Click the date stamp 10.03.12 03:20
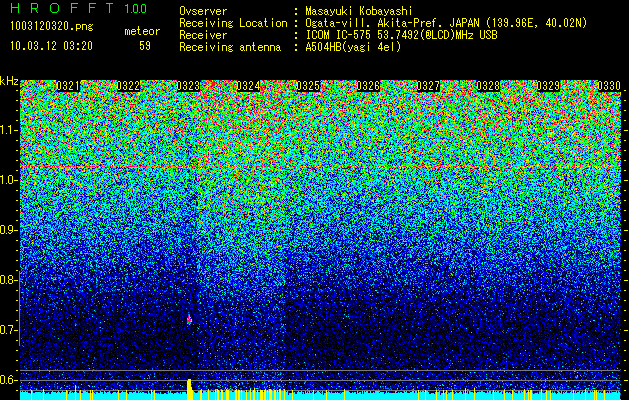The width and height of the screenshot is (629, 400). point(51,46)
